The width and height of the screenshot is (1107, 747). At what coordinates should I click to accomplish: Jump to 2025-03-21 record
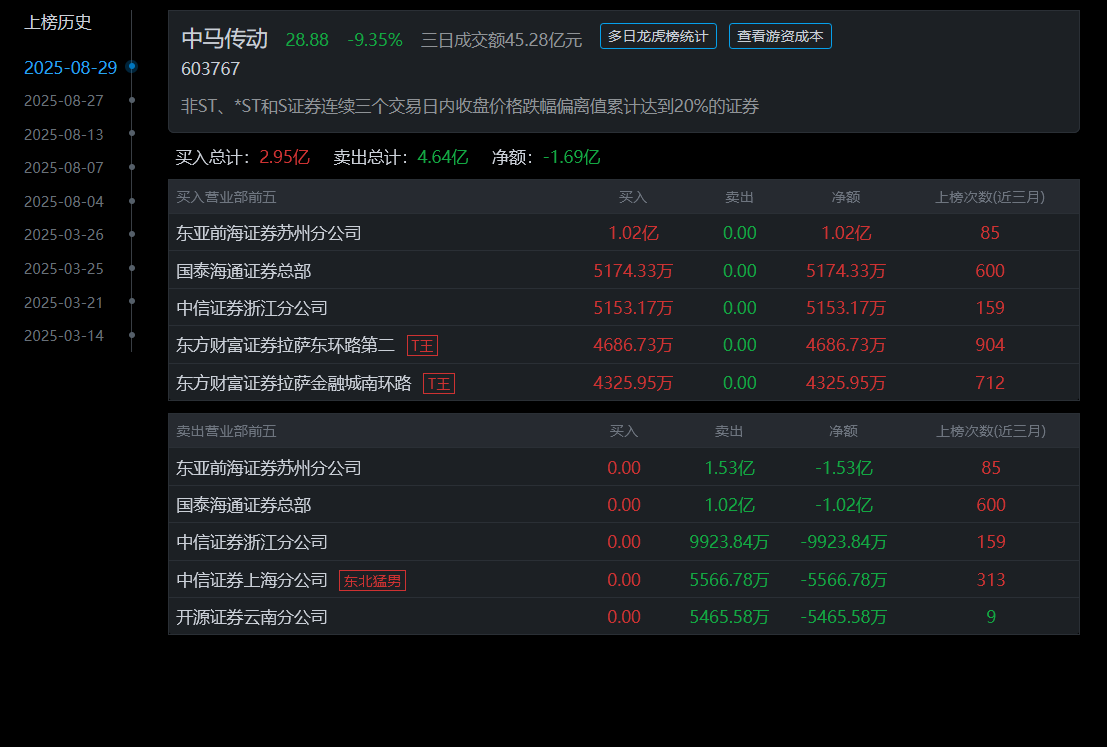coord(64,303)
